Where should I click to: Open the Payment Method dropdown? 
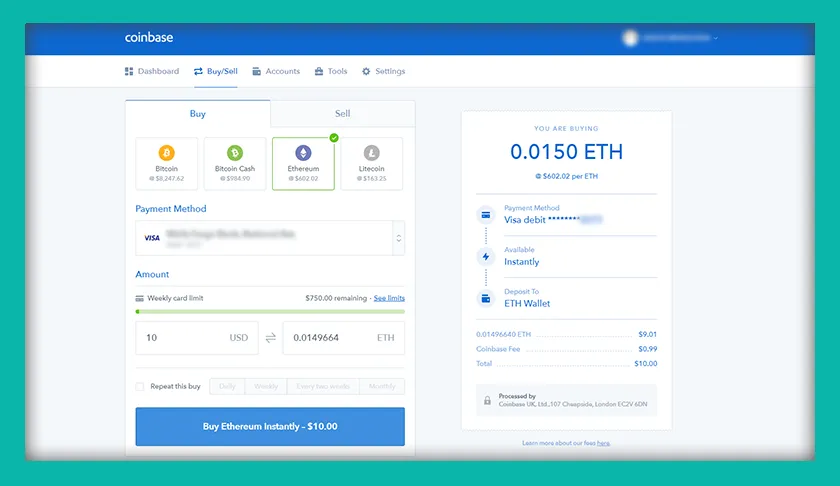tap(270, 238)
